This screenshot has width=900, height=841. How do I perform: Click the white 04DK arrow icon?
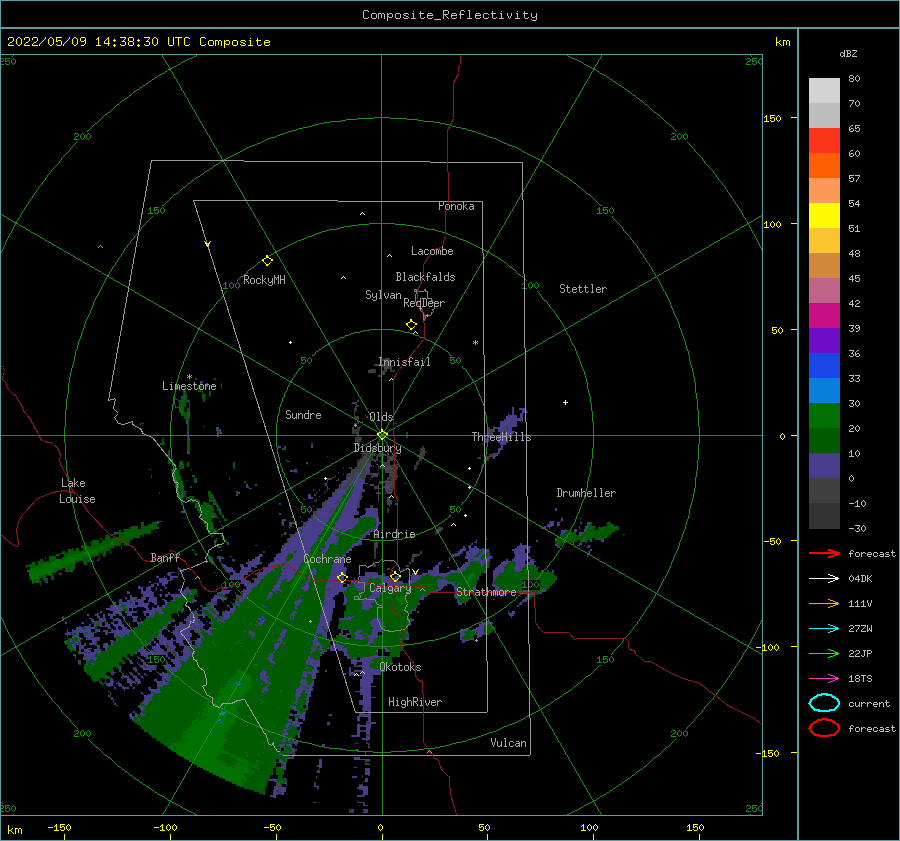(824, 578)
